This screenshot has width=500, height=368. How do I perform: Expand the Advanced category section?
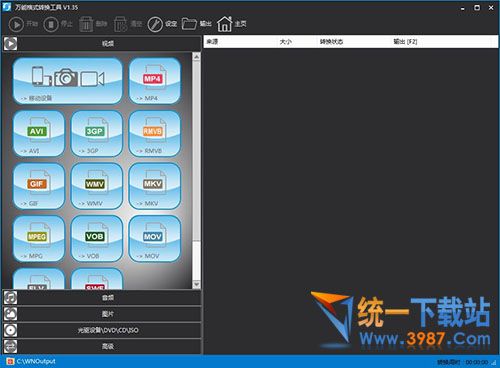click(102, 346)
